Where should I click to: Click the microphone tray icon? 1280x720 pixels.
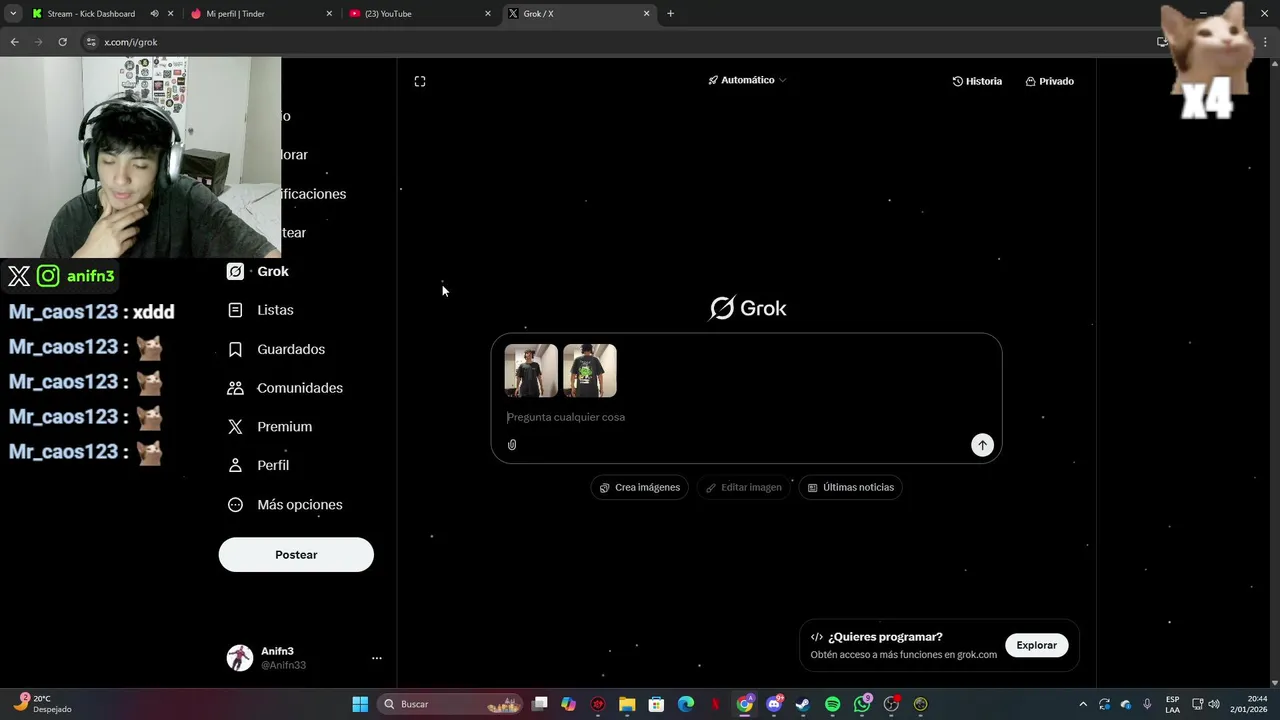[x=1147, y=704]
